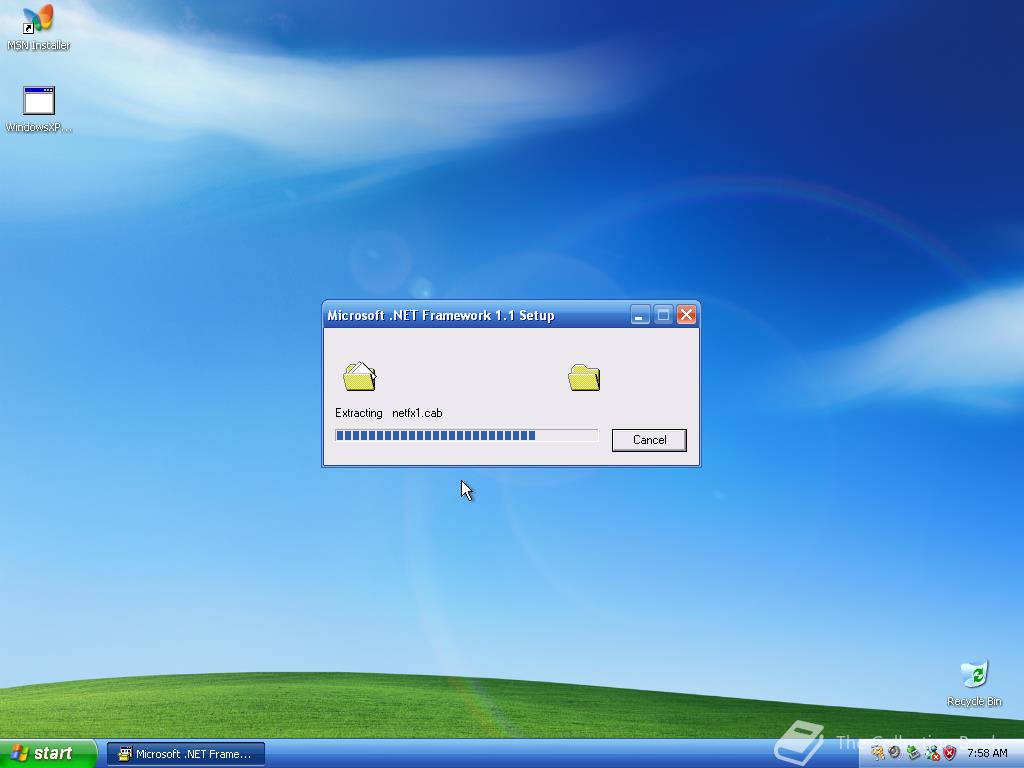Open the MSN Installer desktop shortcut

(x=39, y=28)
